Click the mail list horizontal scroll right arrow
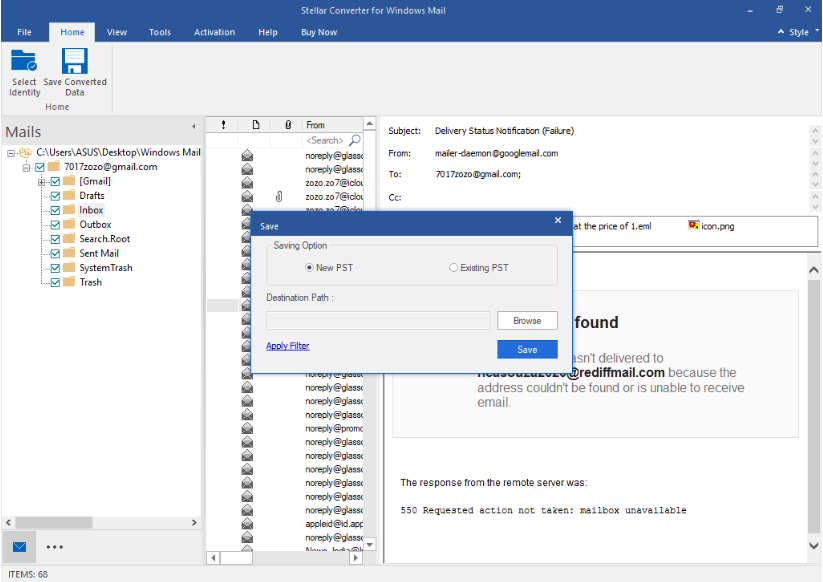823x582 pixels. [356, 558]
